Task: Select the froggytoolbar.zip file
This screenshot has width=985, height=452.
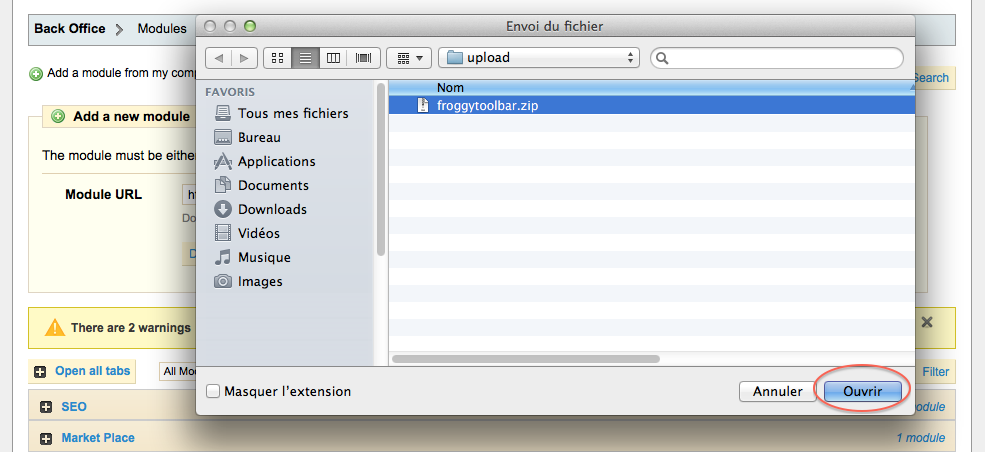Action: click(487, 105)
